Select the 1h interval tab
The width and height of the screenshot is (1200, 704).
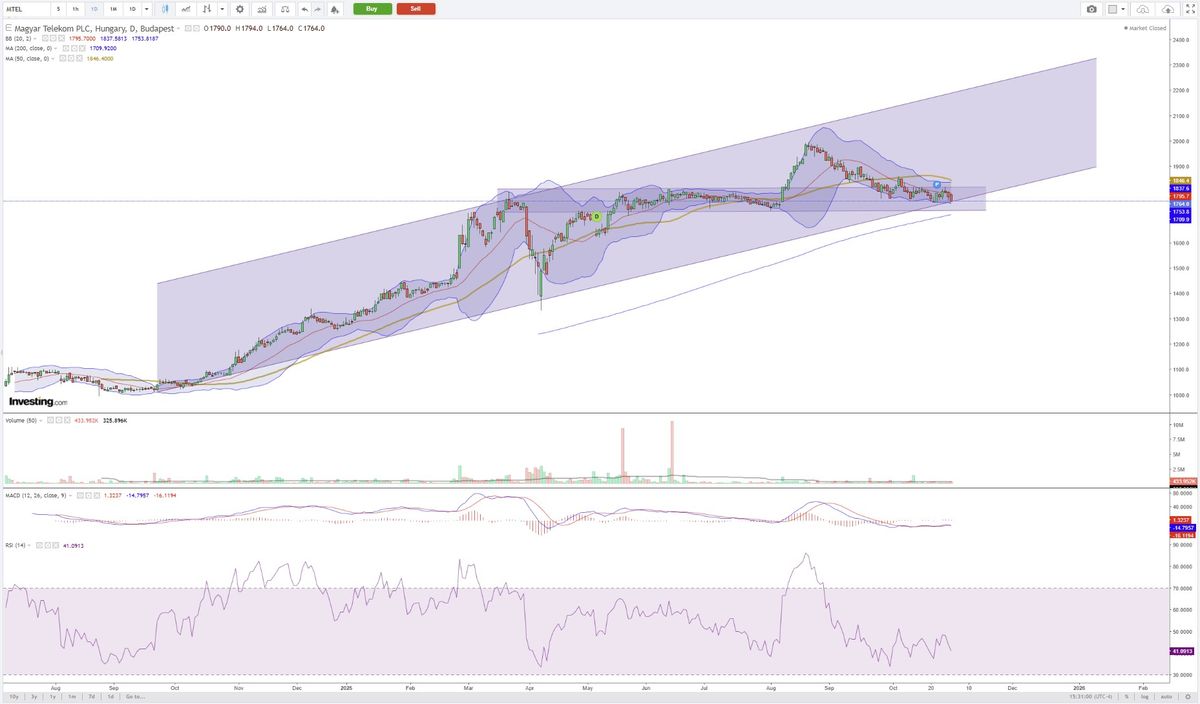[75, 9]
